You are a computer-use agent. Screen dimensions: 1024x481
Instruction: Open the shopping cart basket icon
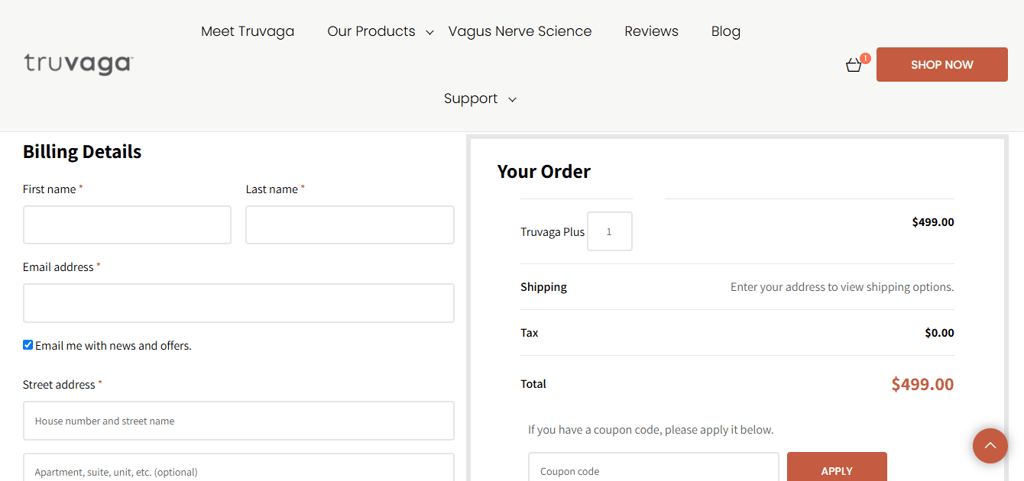[x=854, y=65]
